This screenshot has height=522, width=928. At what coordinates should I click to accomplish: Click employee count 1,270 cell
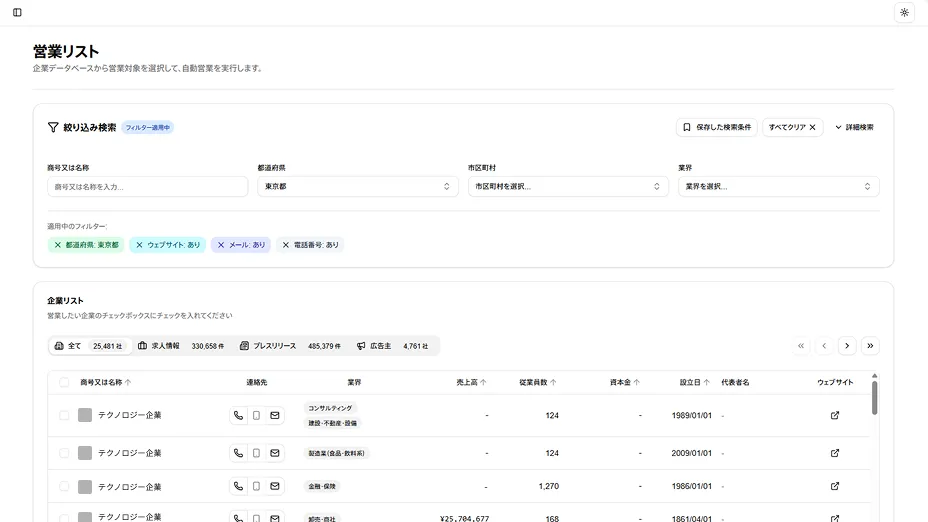[x=549, y=486]
